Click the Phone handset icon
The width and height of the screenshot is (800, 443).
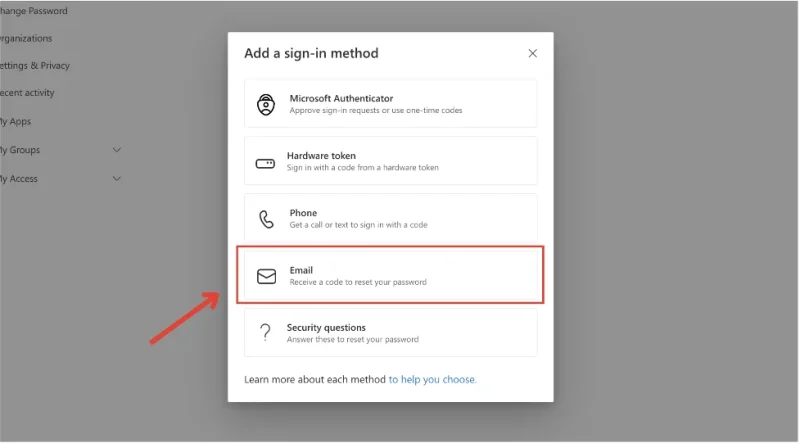point(266,219)
